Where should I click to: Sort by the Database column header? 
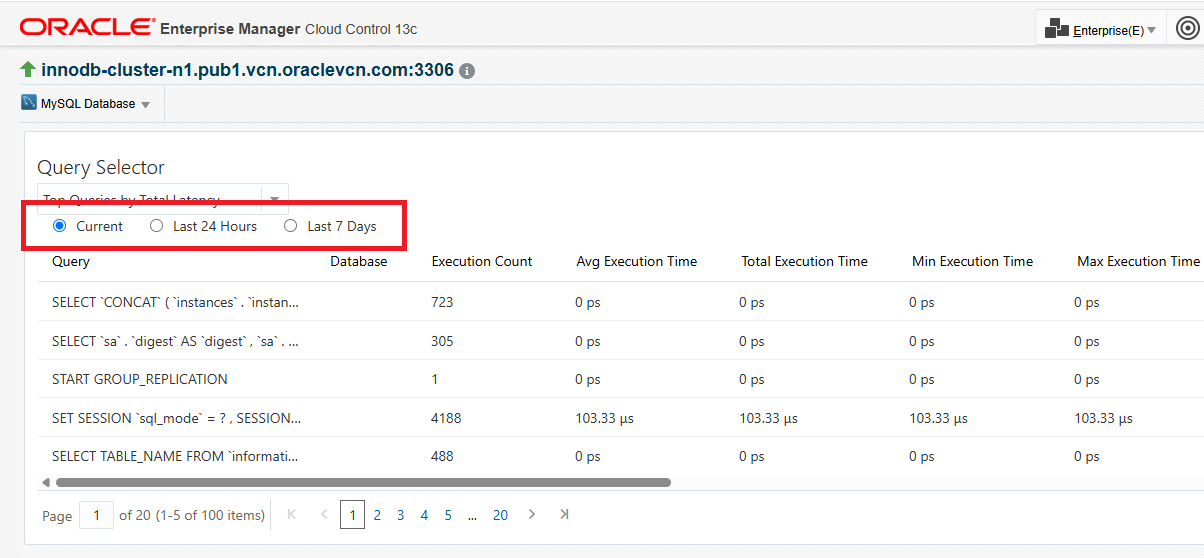click(359, 261)
